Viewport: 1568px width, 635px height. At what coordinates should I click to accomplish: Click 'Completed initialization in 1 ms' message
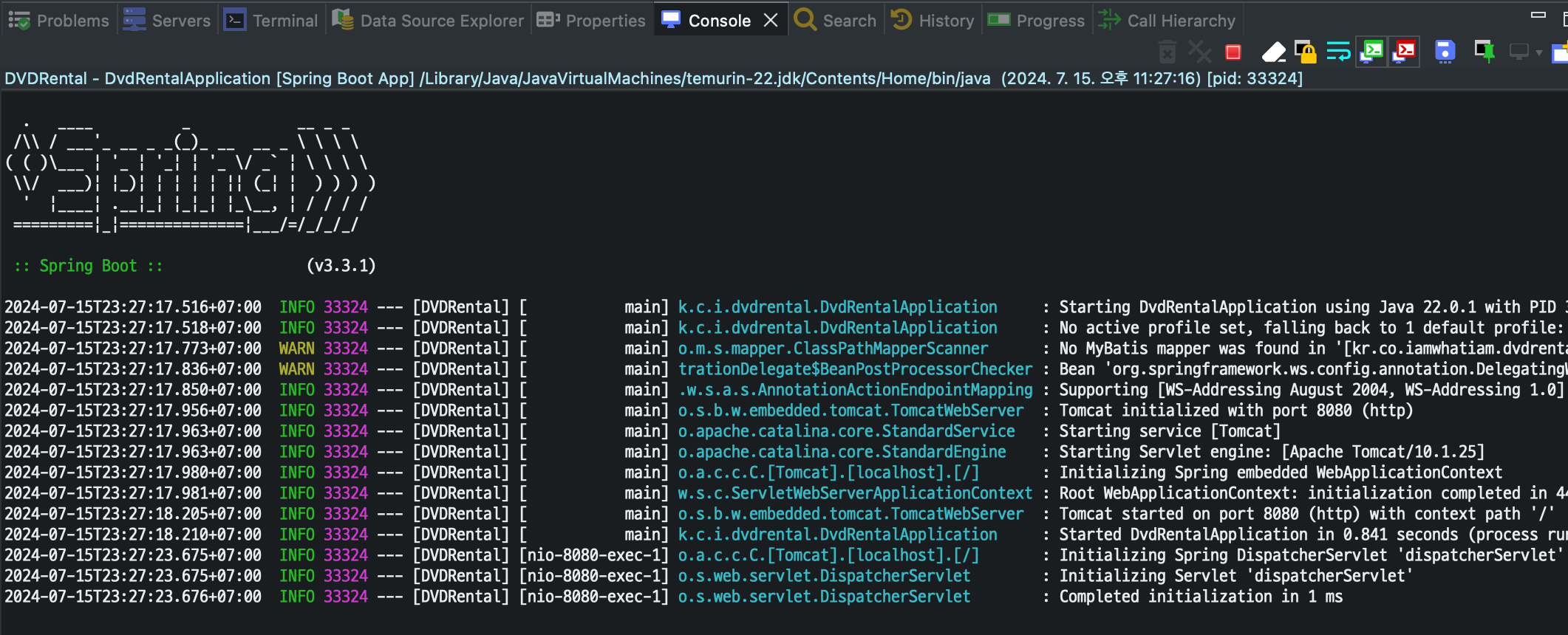click(x=1201, y=597)
